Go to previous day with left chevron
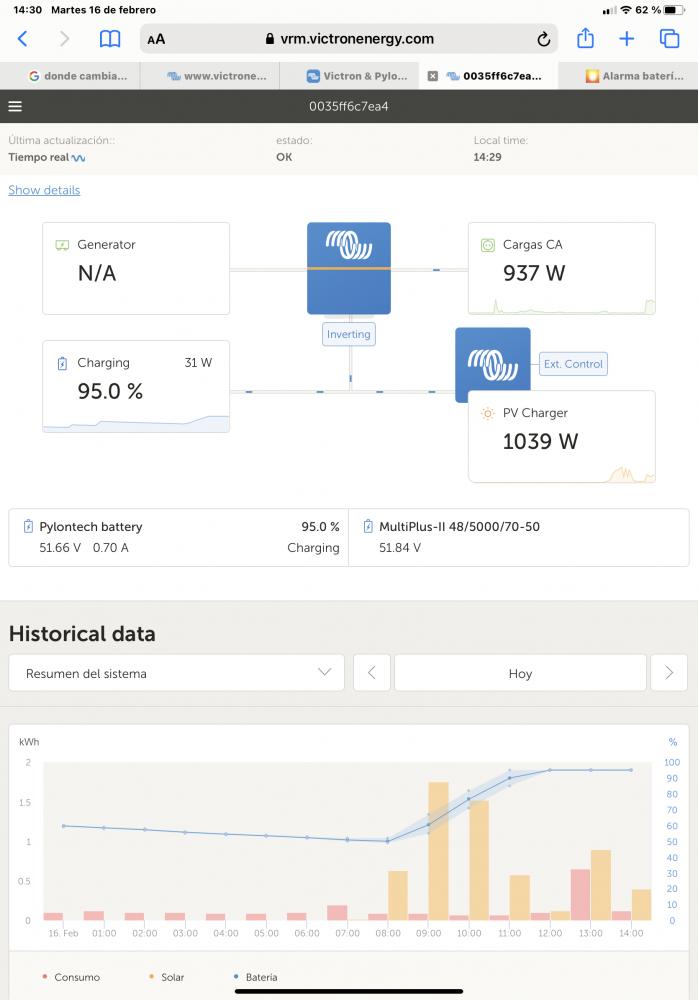 coord(372,673)
